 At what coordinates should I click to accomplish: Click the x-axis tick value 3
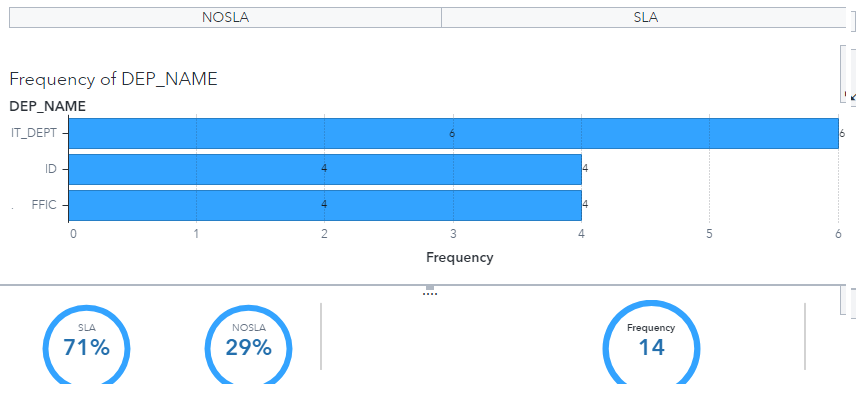453,234
